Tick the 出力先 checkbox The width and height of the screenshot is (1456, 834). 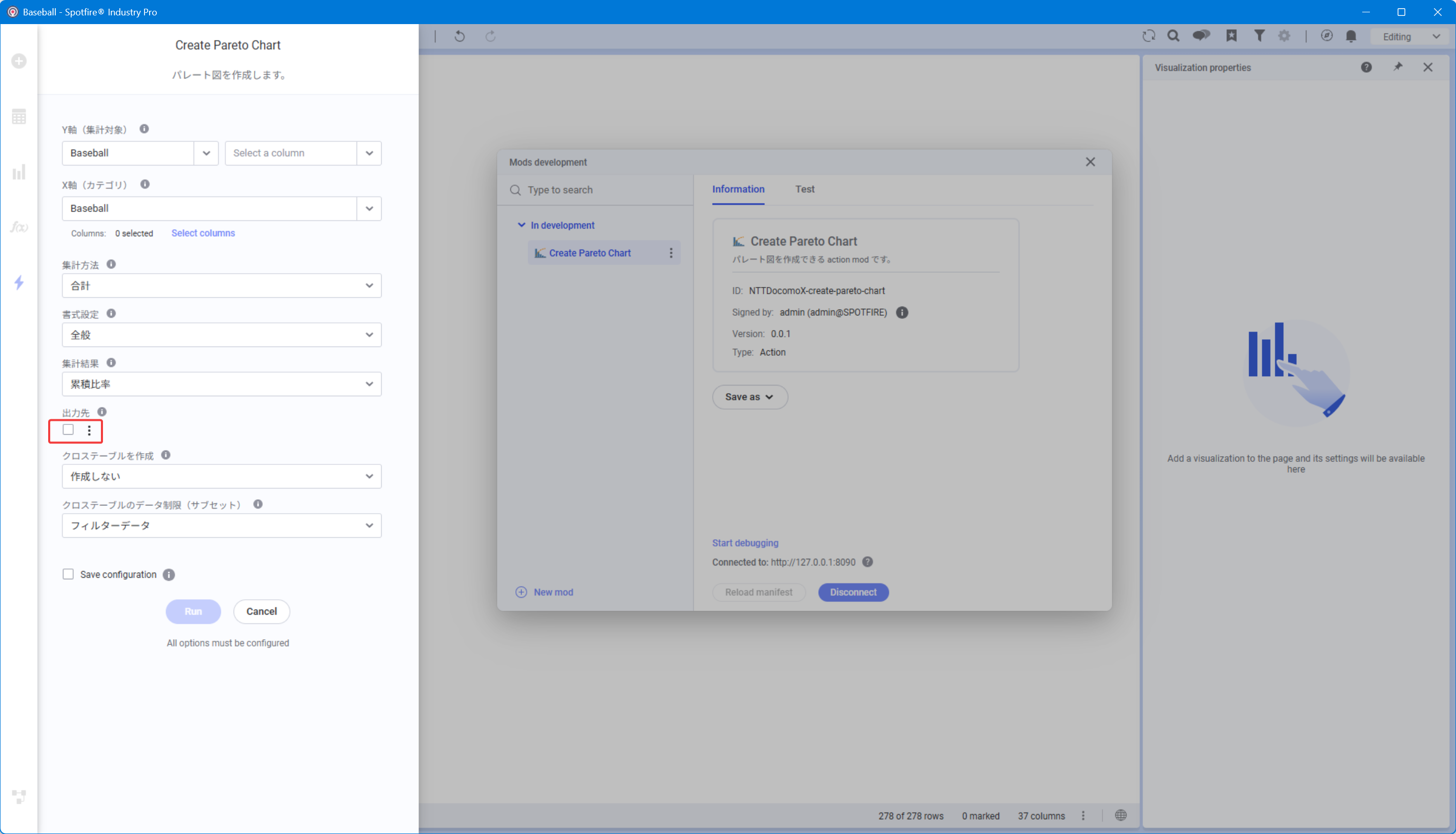[x=68, y=430]
